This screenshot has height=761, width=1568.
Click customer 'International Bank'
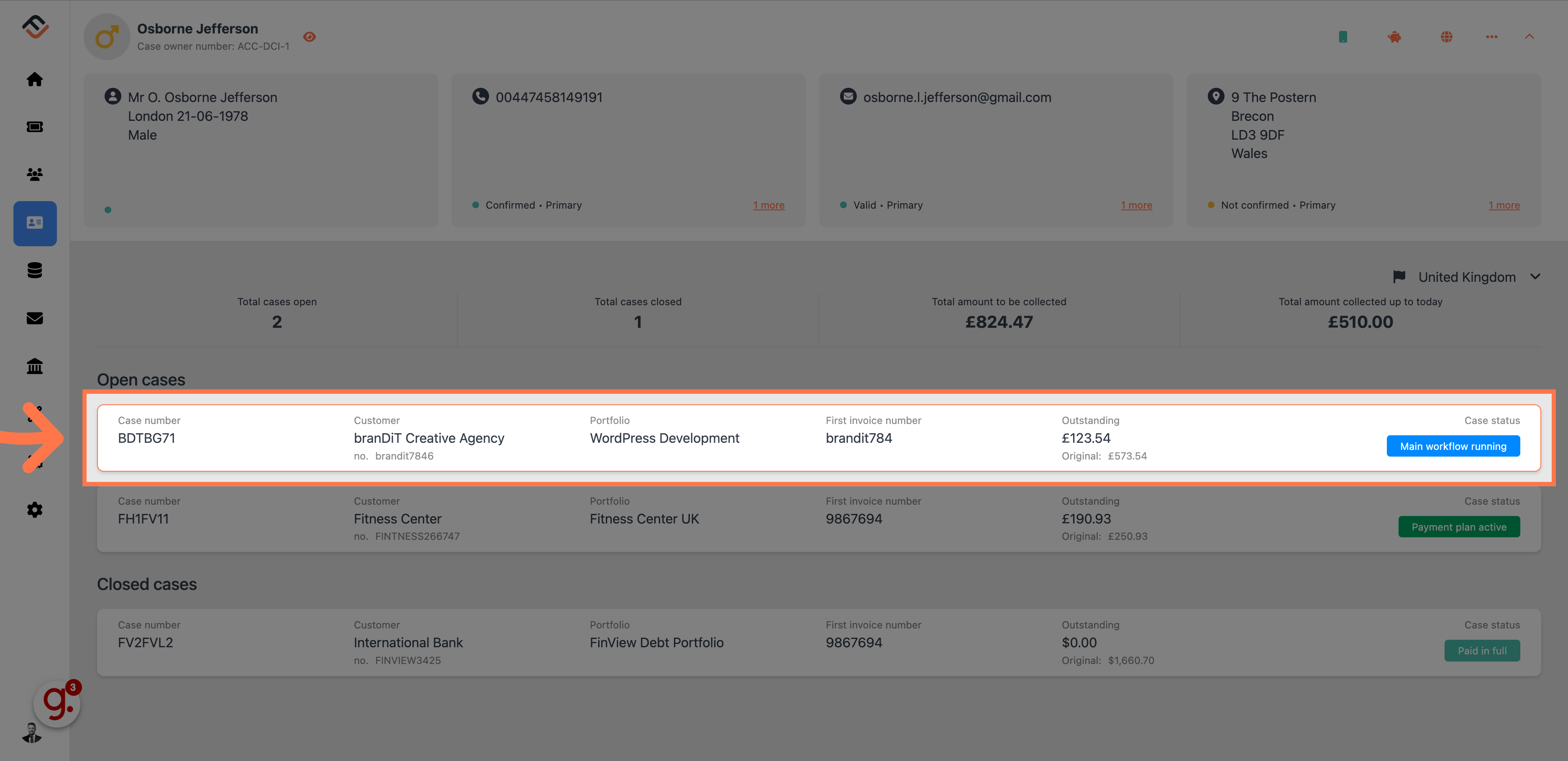pos(408,642)
